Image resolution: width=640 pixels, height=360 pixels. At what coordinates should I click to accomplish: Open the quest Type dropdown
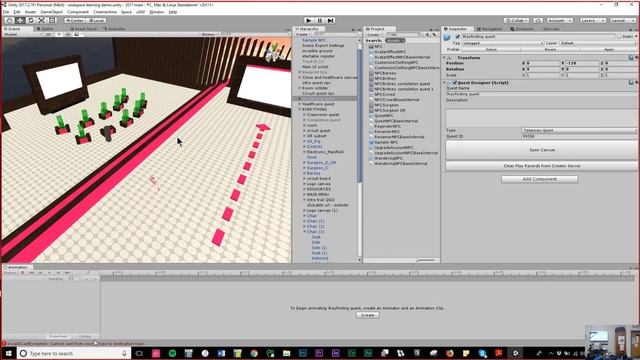(x=580, y=130)
